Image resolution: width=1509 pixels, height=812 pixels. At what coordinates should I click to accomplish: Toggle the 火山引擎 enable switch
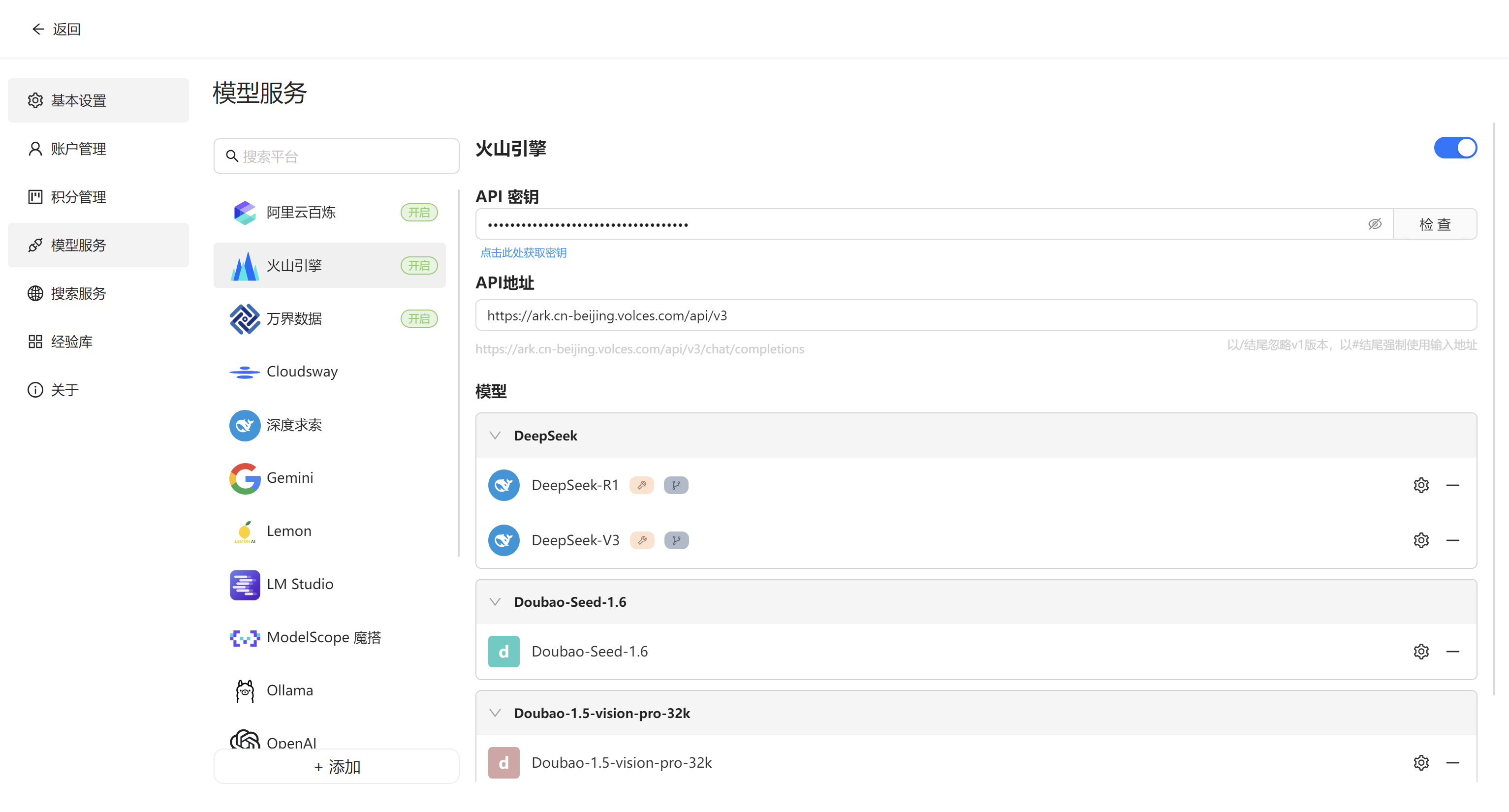point(1455,148)
